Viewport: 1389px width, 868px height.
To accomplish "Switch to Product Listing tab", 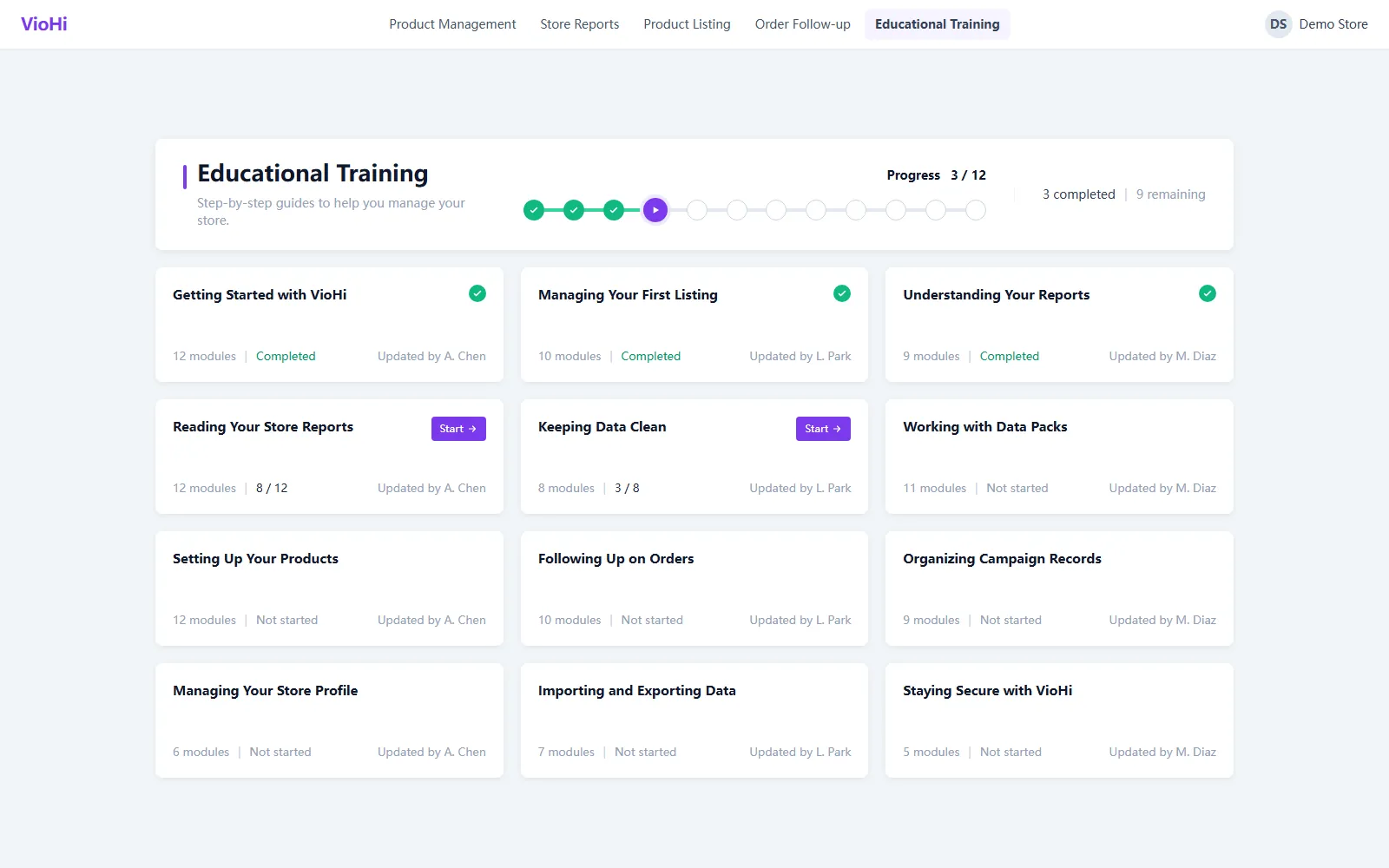I will (687, 24).
